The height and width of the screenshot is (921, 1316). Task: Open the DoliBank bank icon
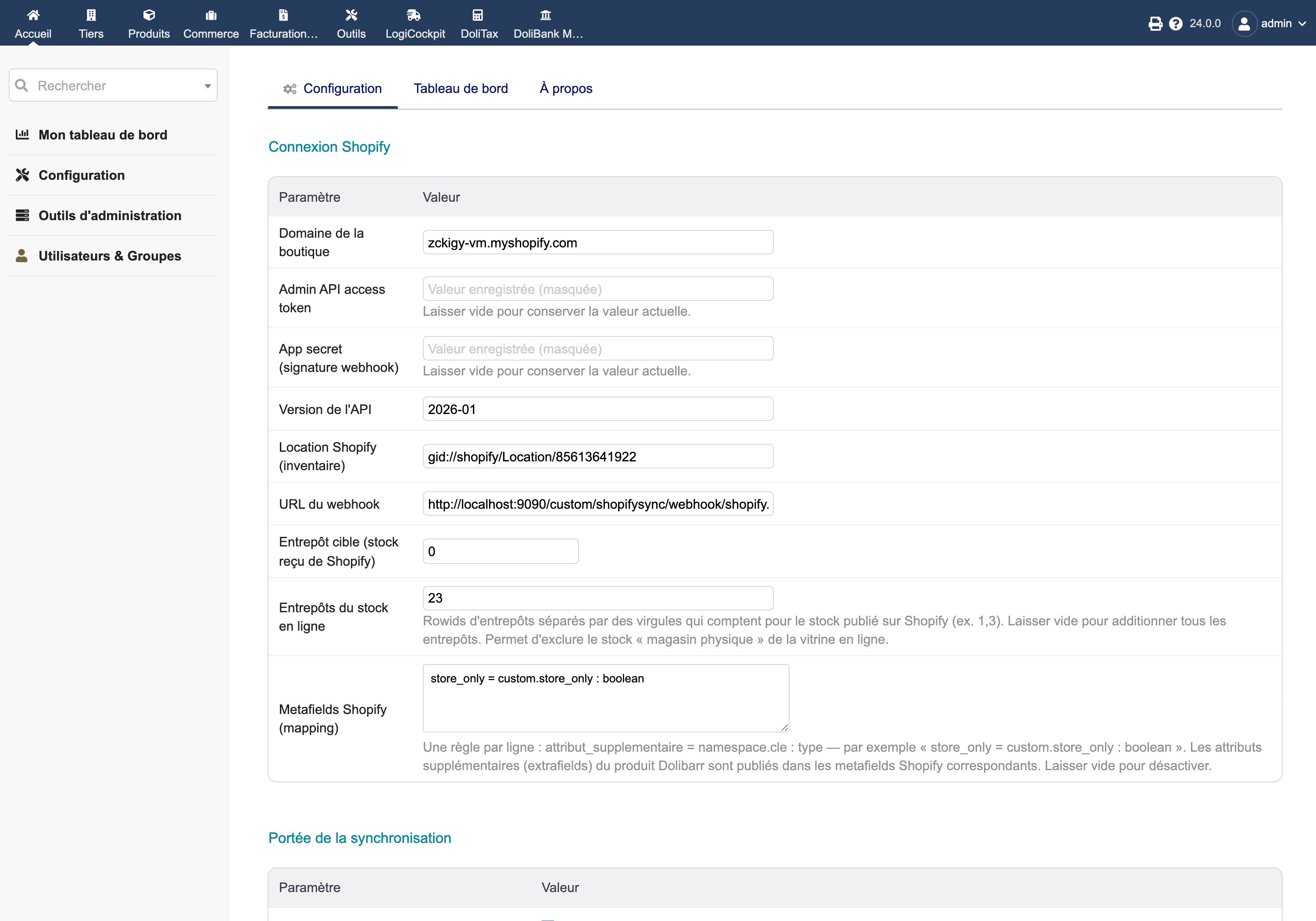[546, 15]
